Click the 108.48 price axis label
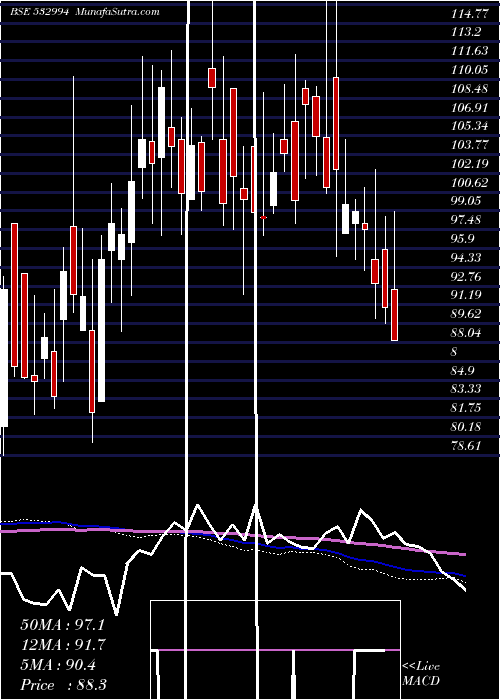 tap(469, 89)
